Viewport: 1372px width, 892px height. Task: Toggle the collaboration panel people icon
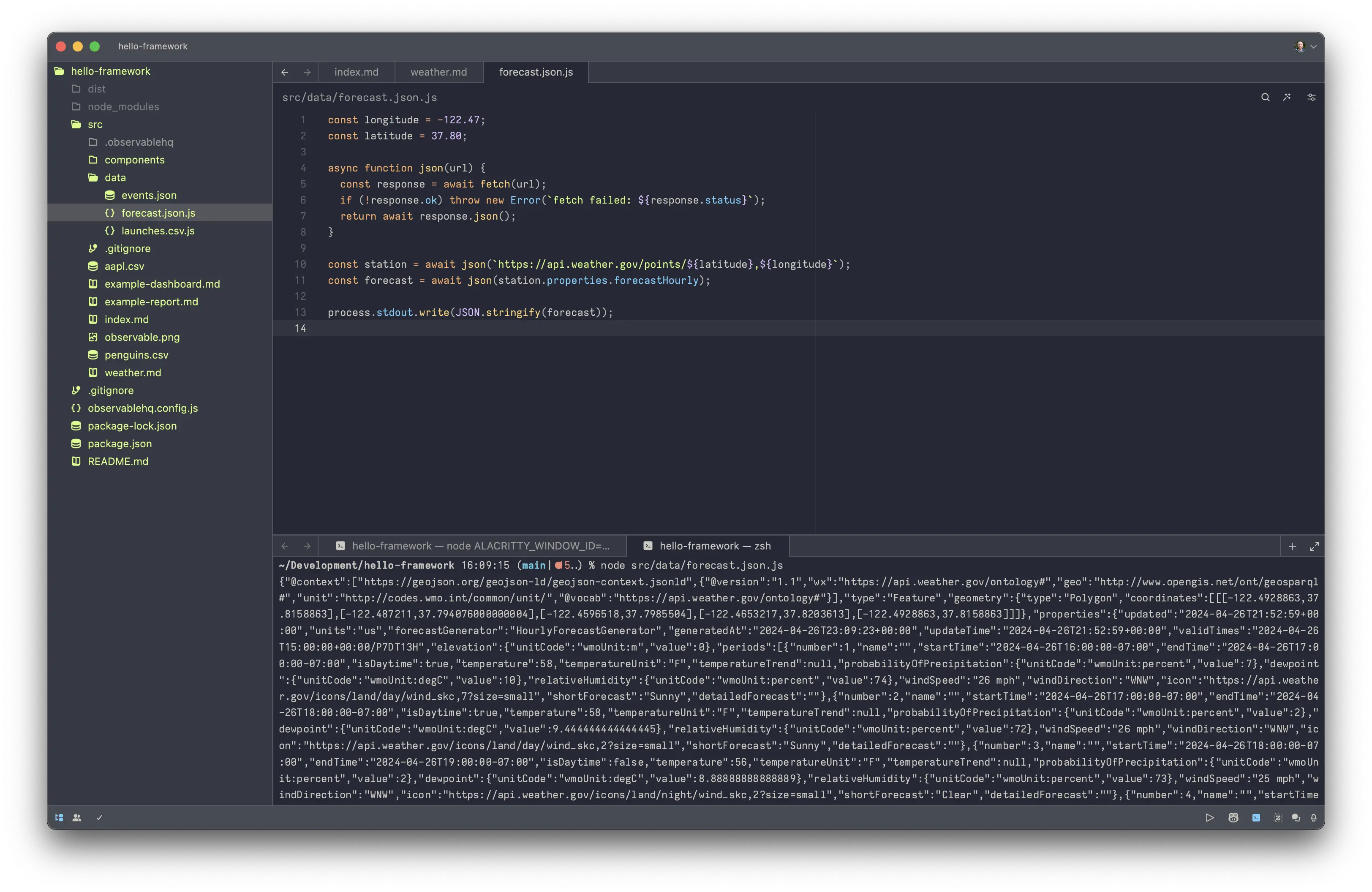coord(77,818)
